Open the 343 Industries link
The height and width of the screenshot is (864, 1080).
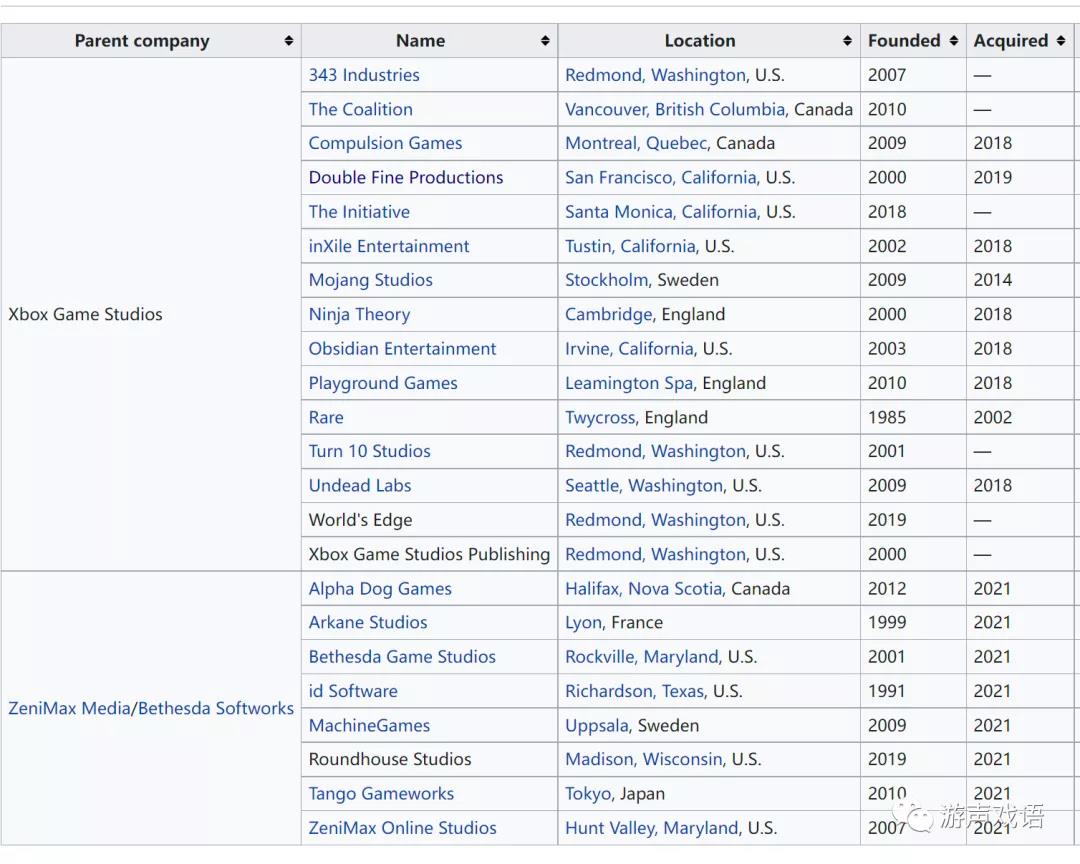(x=364, y=75)
